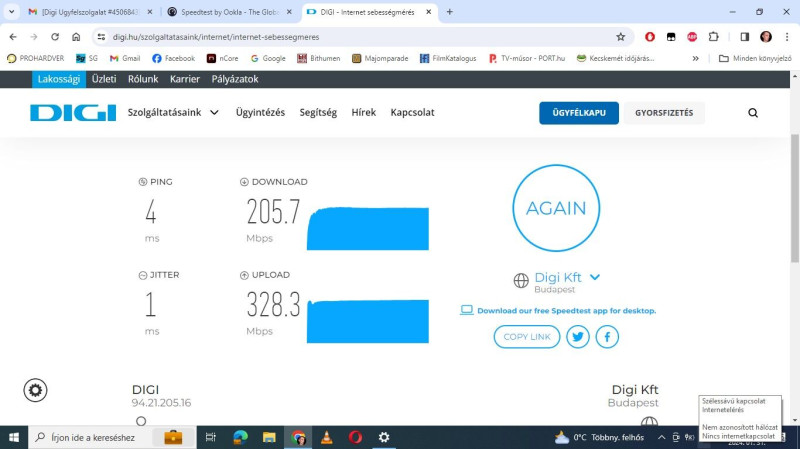This screenshot has width=800, height=449.
Task: Open File Explorer from taskbar
Action: [x=269, y=437]
